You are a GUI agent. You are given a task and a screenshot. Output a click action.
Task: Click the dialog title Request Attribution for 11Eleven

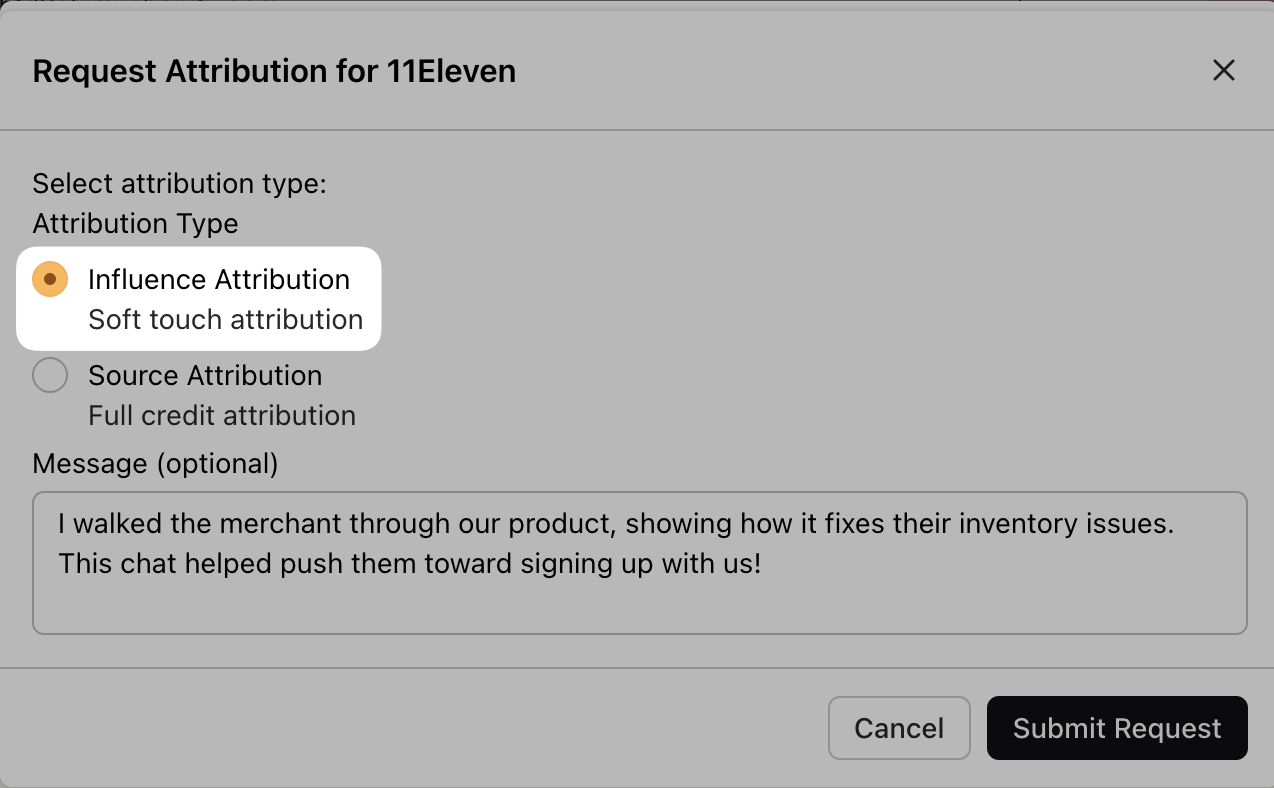[274, 70]
